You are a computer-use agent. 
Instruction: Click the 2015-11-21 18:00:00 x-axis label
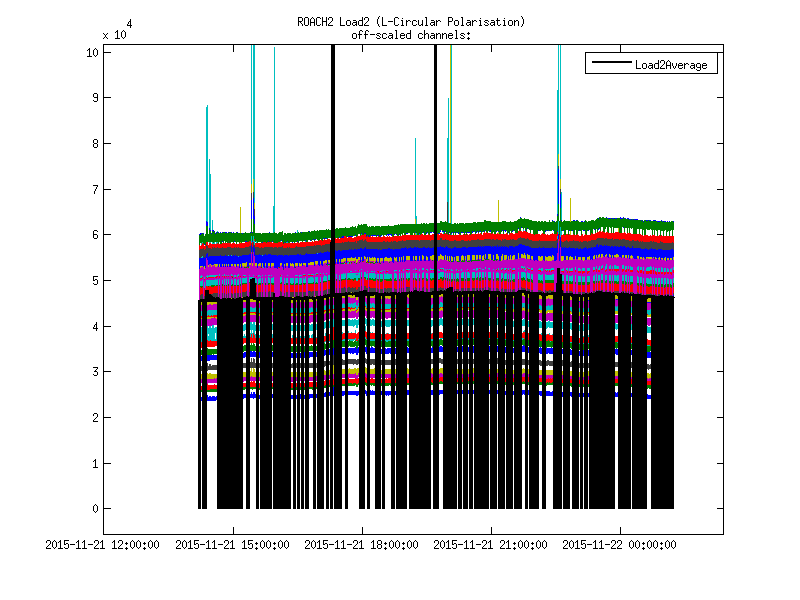point(361,545)
